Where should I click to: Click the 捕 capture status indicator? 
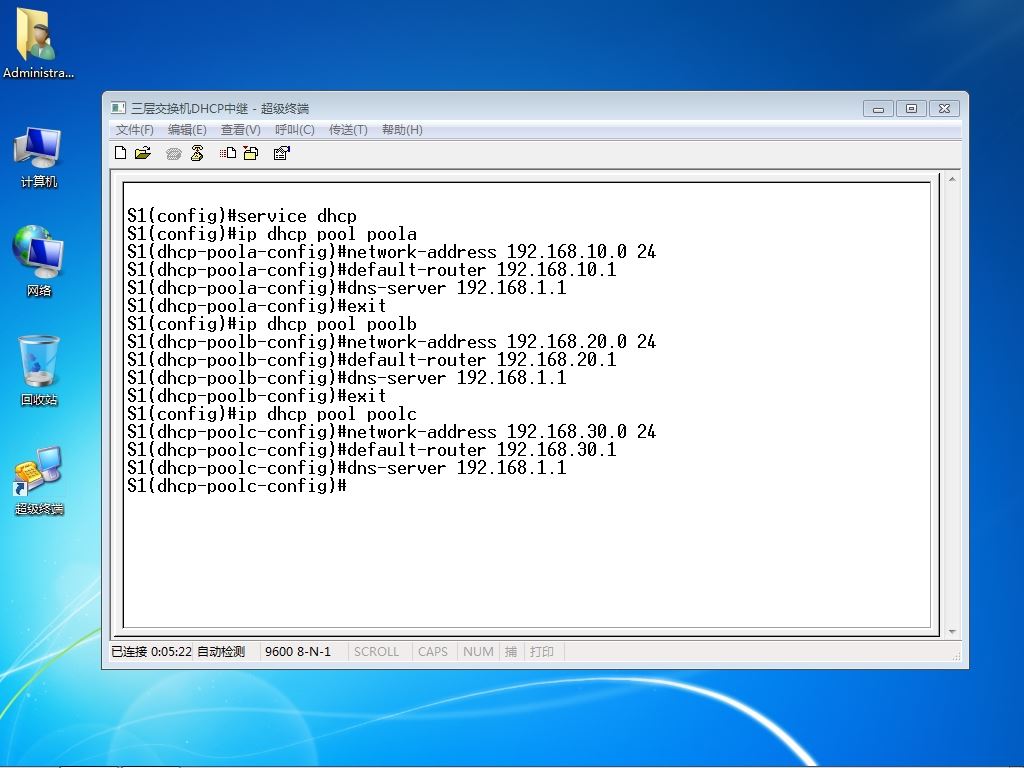click(x=511, y=652)
